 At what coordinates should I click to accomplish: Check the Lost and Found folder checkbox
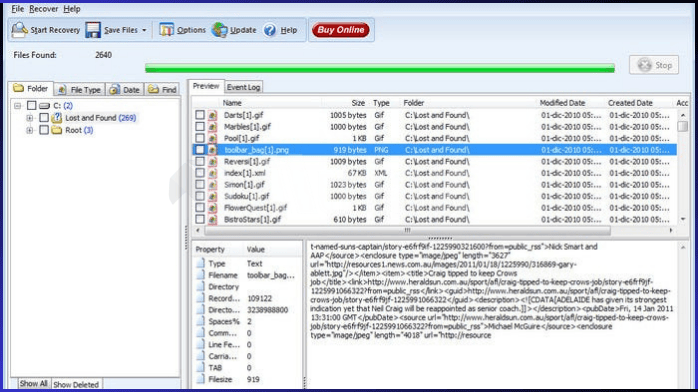(x=44, y=118)
